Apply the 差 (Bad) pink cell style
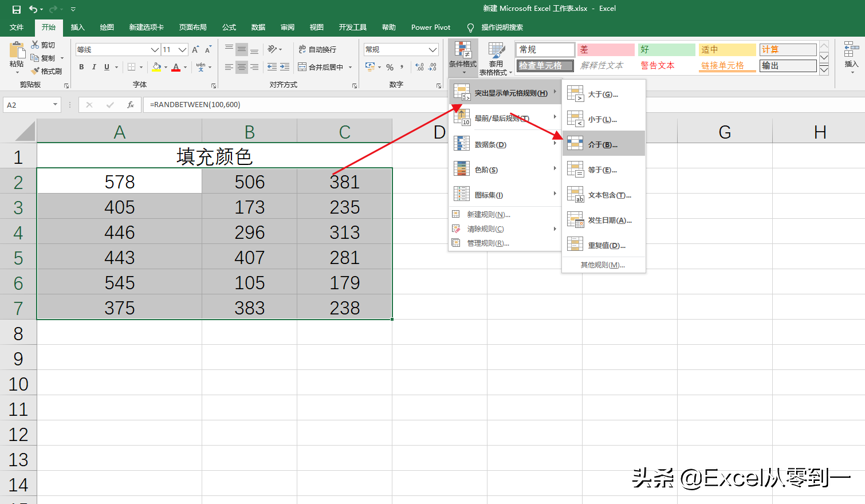Viewport: 865px width, 504px height. [x=606, y=50]
